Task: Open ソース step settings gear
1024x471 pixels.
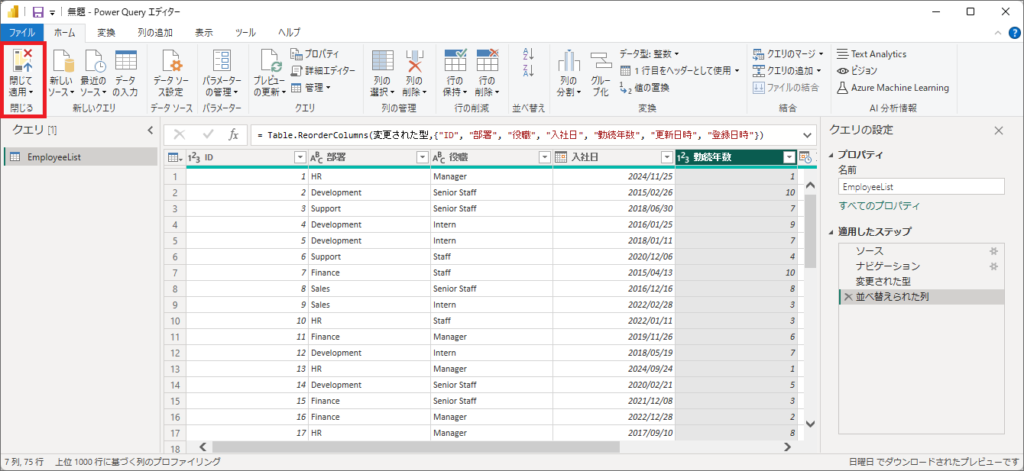Action: (993, 251)
